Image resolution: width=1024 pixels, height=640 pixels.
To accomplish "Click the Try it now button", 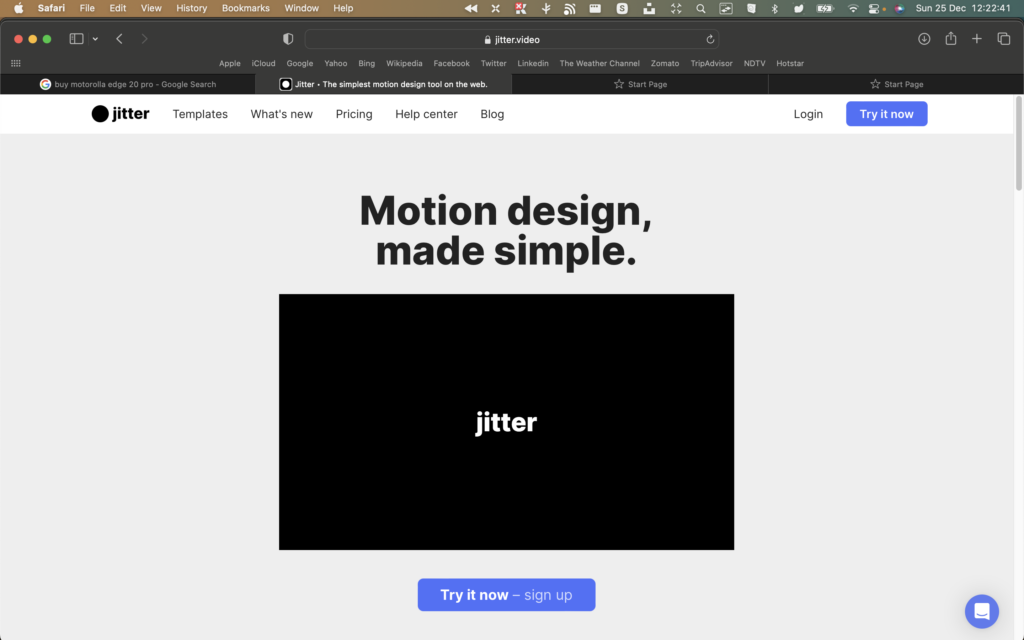I will [886, 113].
